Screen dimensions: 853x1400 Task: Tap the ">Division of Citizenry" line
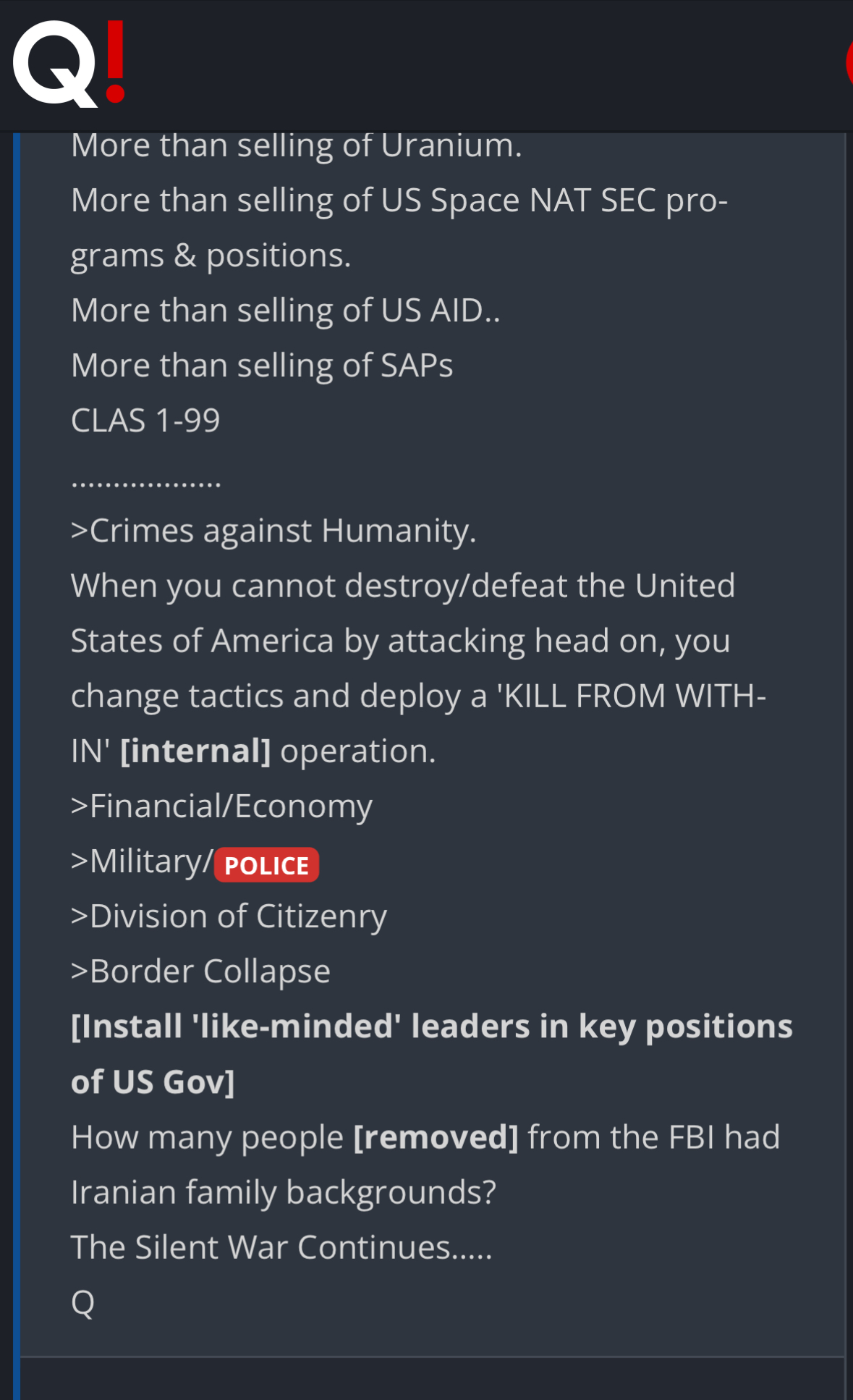point(229,916)
